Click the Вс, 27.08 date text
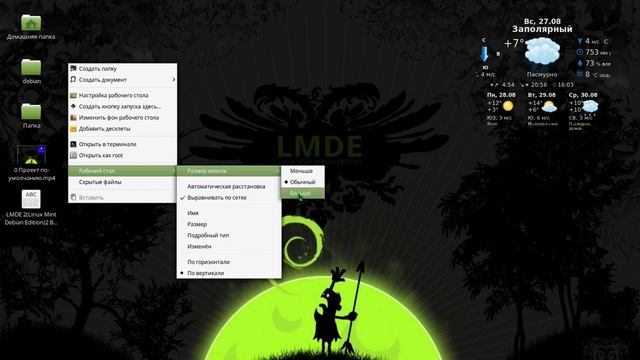Viewport: 640px width, 360px height. click(x=542, y=21)
